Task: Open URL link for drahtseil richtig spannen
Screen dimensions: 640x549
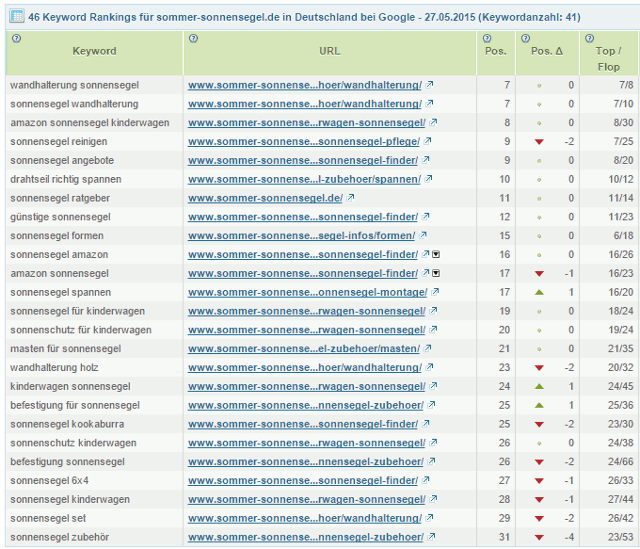Action: 304,179
